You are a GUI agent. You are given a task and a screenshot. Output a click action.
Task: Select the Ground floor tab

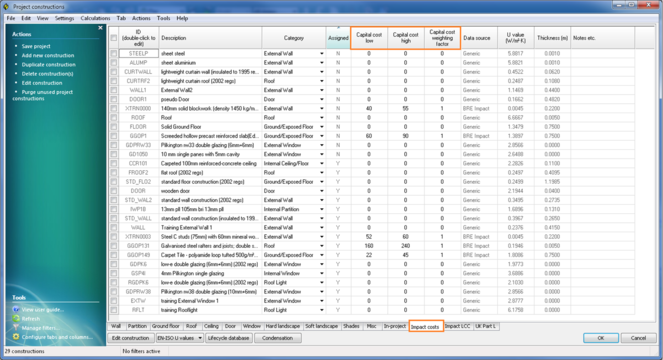tap(166, 326)
